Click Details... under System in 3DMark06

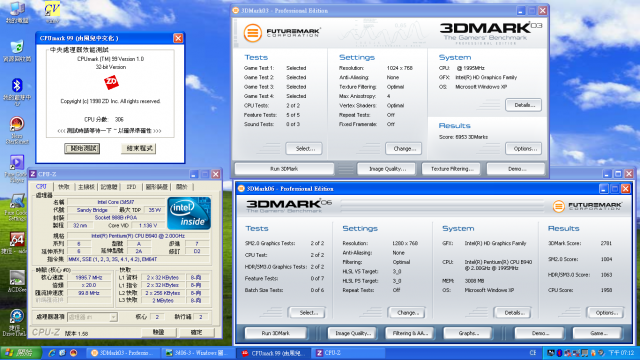[513, 313]
